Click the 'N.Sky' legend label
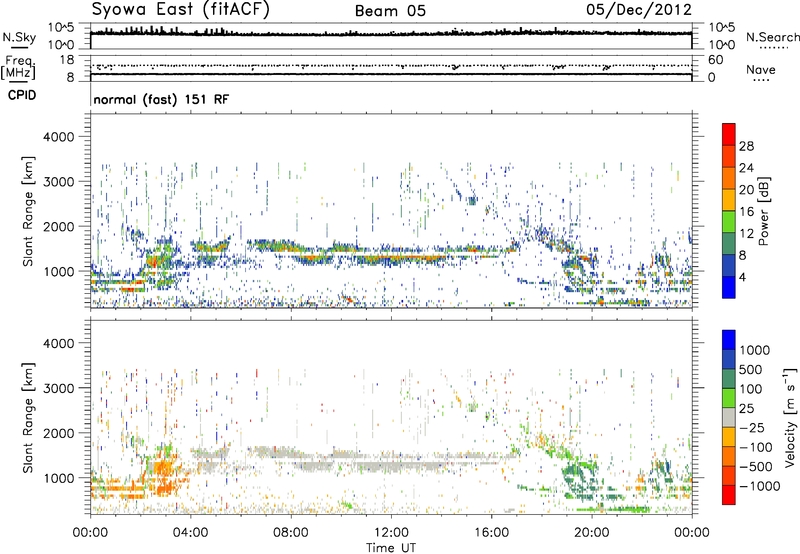 [19, 37]
